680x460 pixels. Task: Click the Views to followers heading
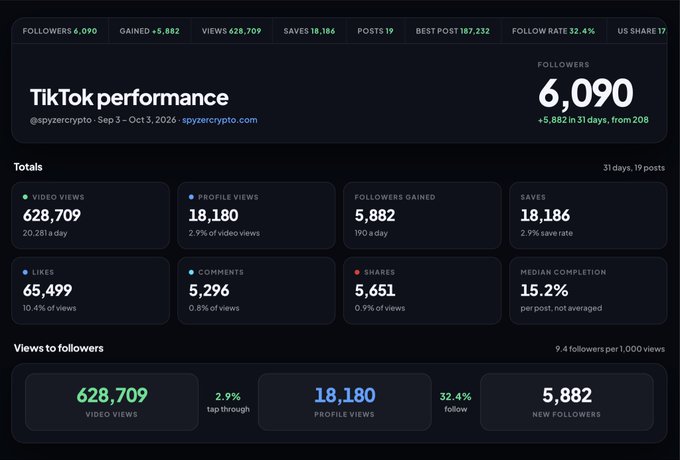pos(59,348)
